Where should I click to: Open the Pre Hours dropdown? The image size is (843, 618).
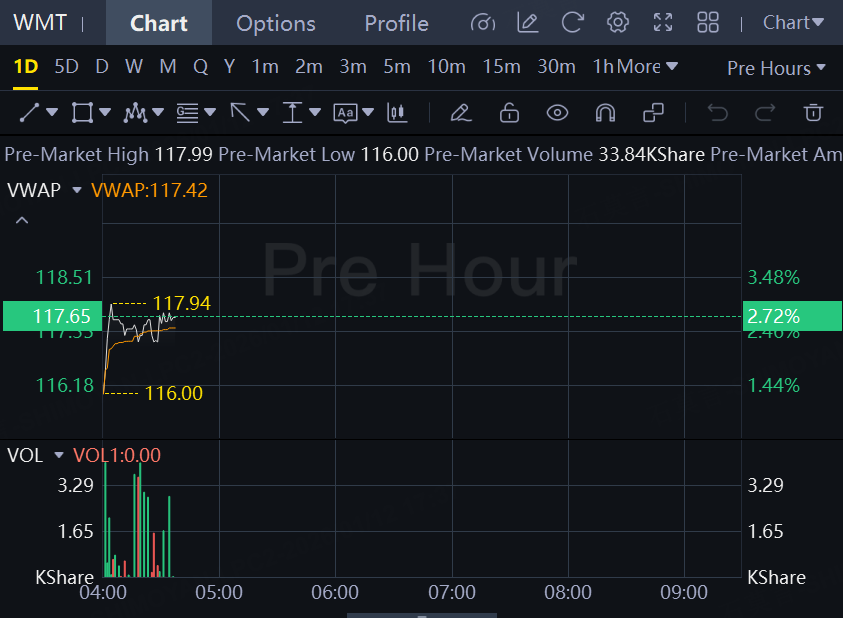click(x=776, y=68)
